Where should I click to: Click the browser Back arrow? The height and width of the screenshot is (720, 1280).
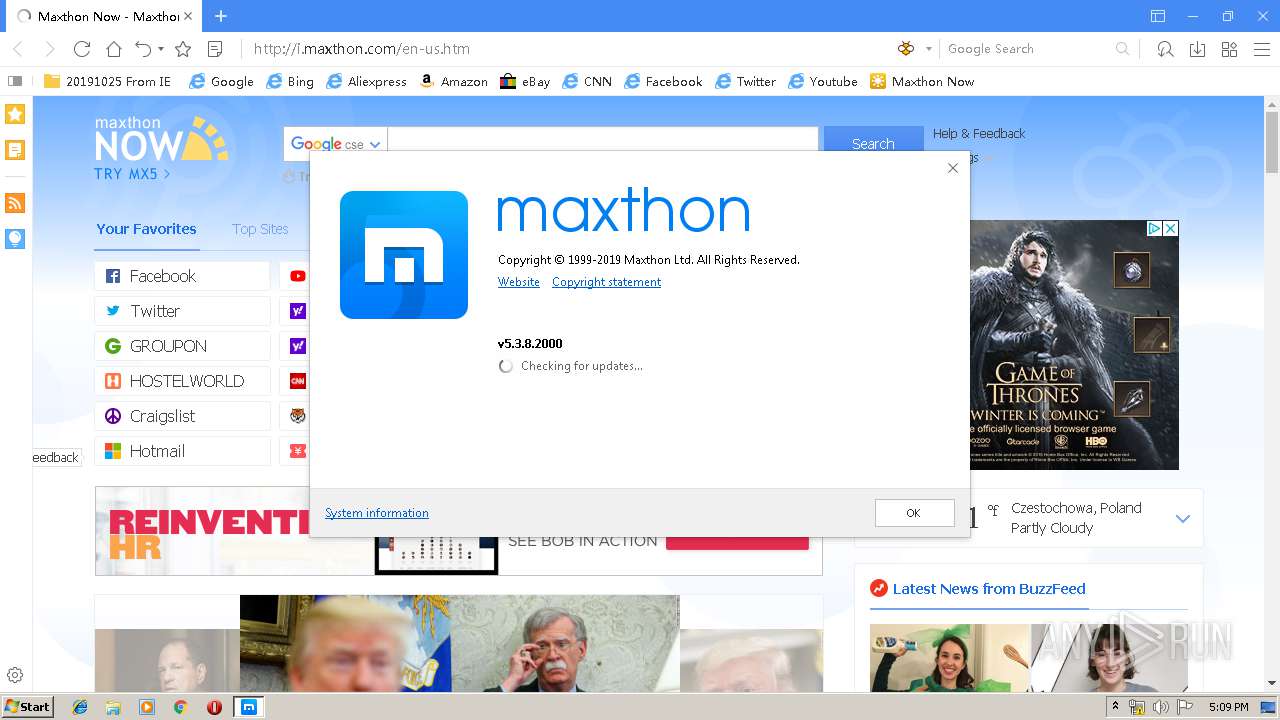(17, 49)
